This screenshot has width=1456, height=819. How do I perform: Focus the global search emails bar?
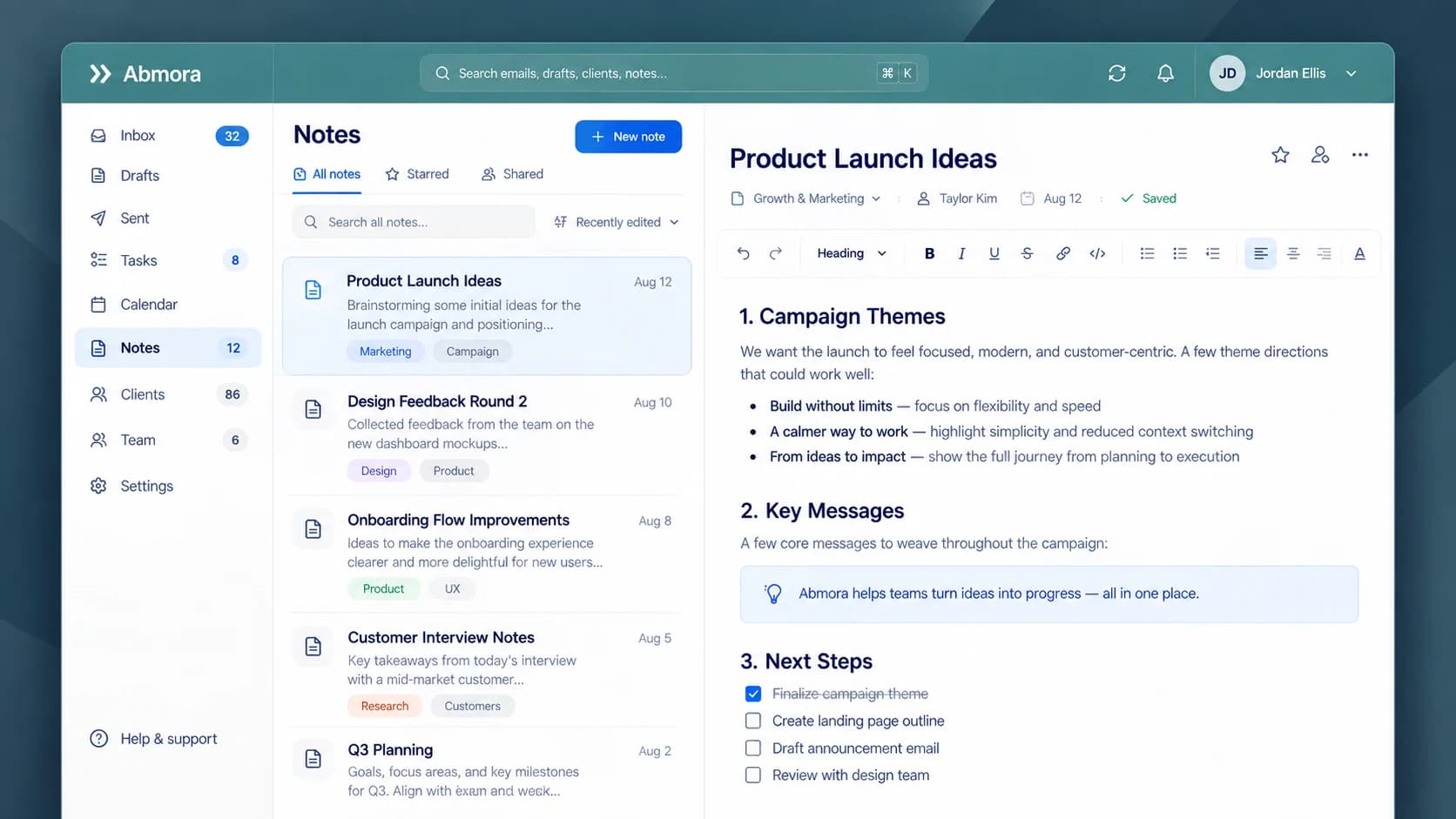point(673,73)
